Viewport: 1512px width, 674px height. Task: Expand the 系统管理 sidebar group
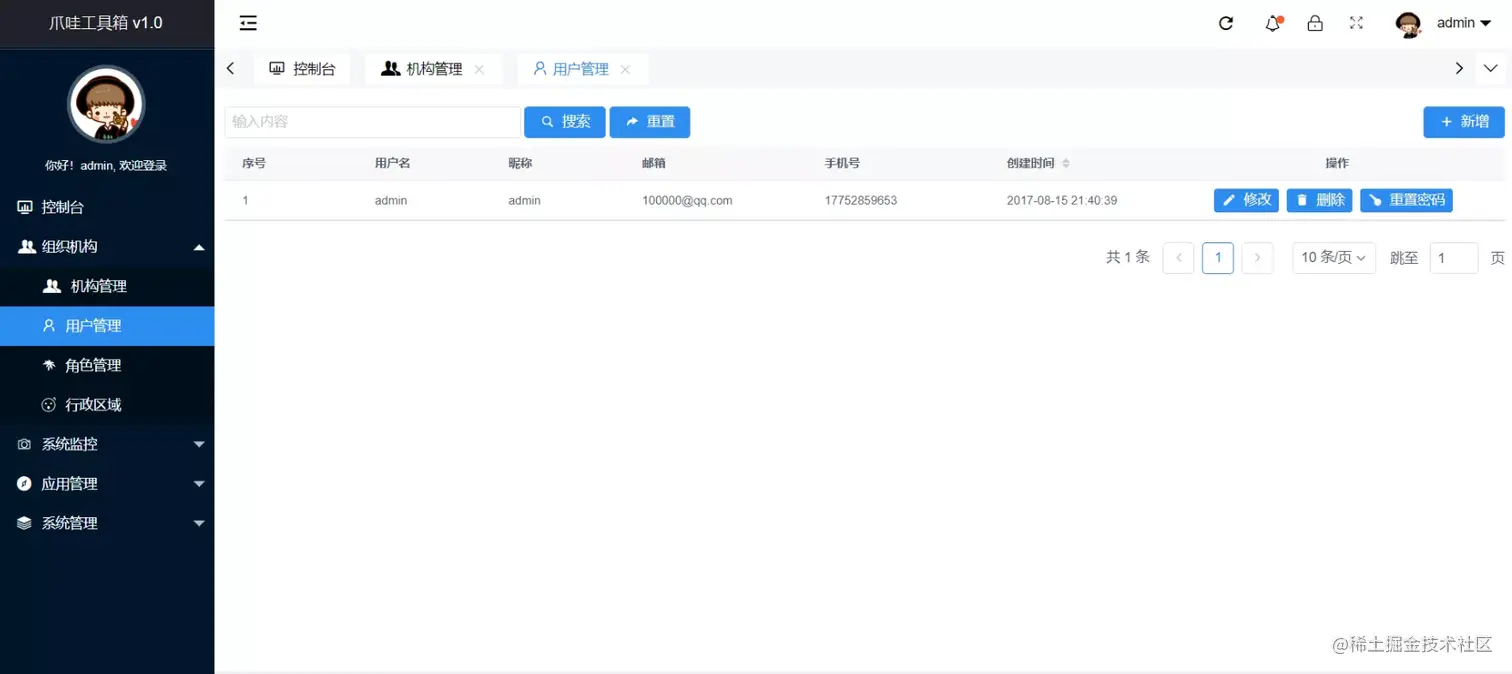107,523
